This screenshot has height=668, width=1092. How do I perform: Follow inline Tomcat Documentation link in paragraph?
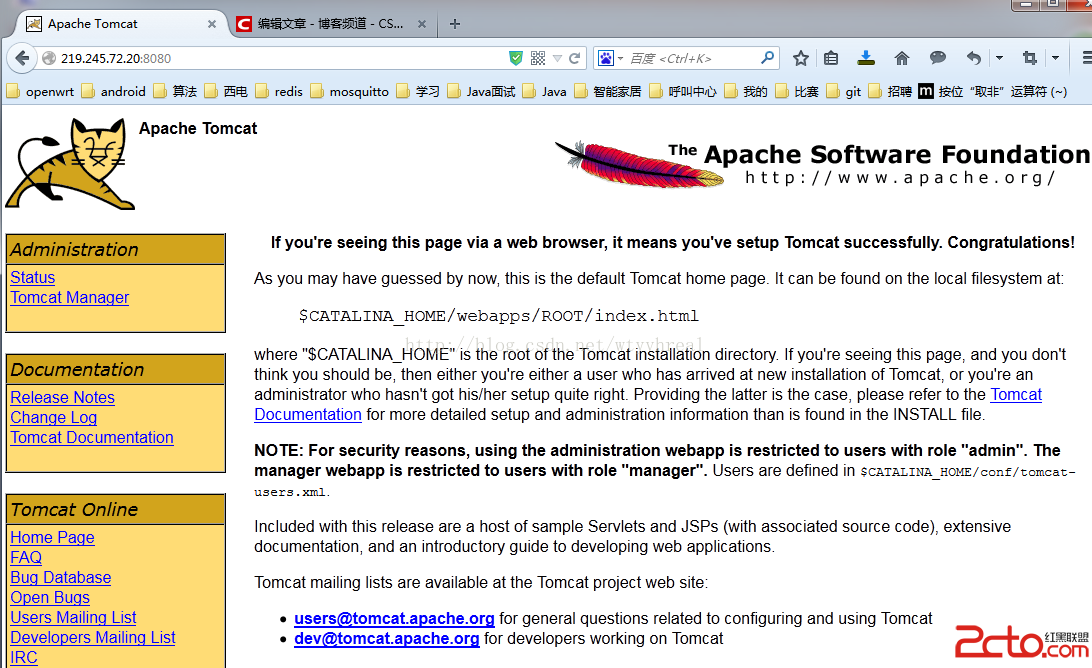pyautogui.click(x=308, y=414)
